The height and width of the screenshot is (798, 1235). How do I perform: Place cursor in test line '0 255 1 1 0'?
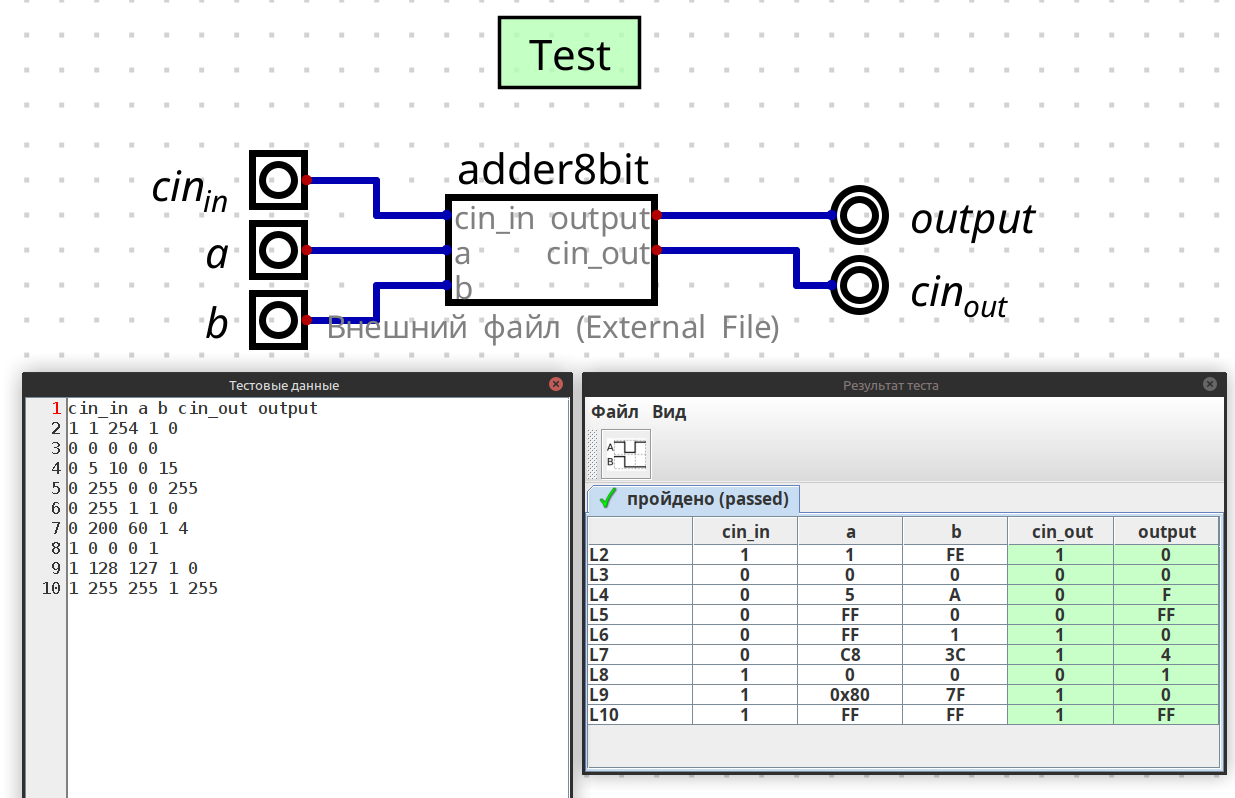(x=123, y=508)
